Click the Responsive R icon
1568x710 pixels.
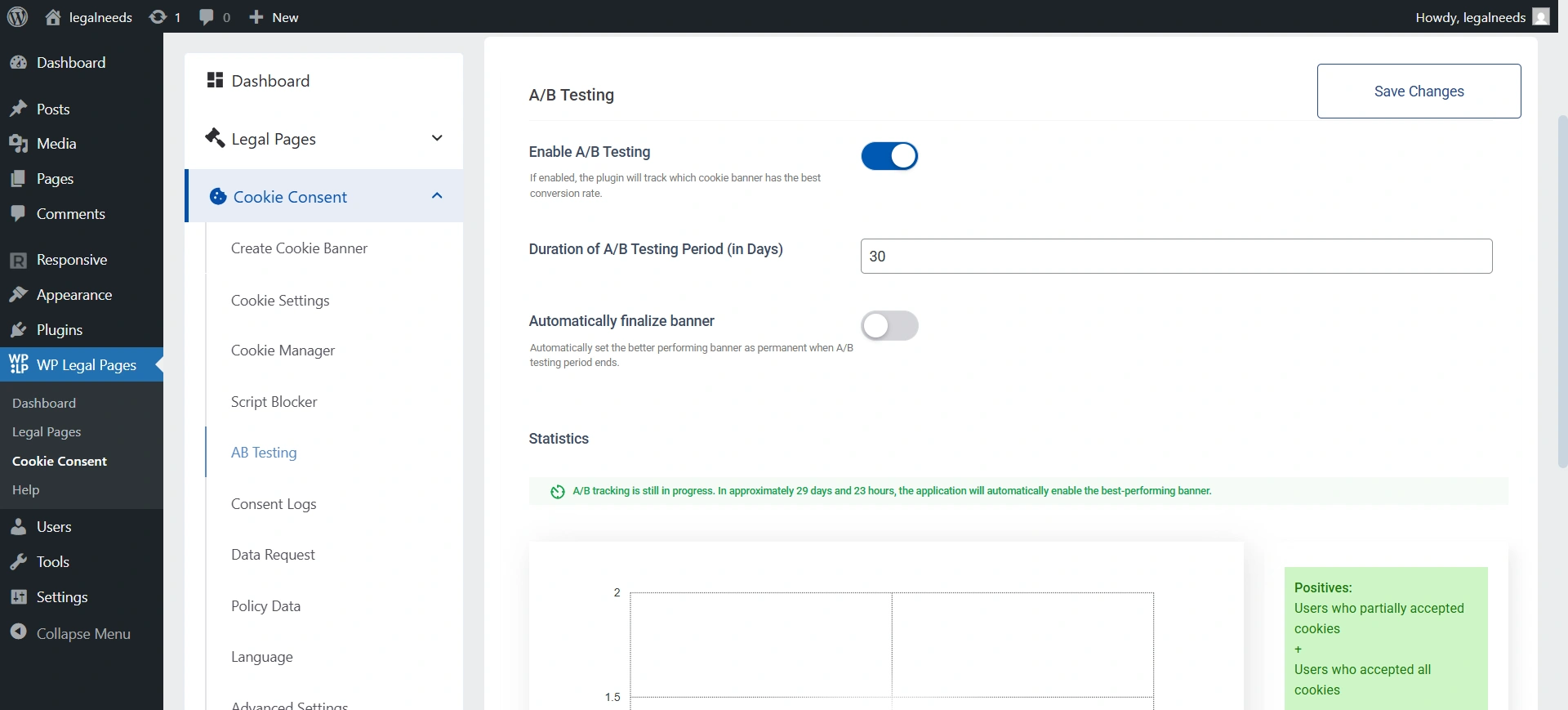tap(18, 260)
